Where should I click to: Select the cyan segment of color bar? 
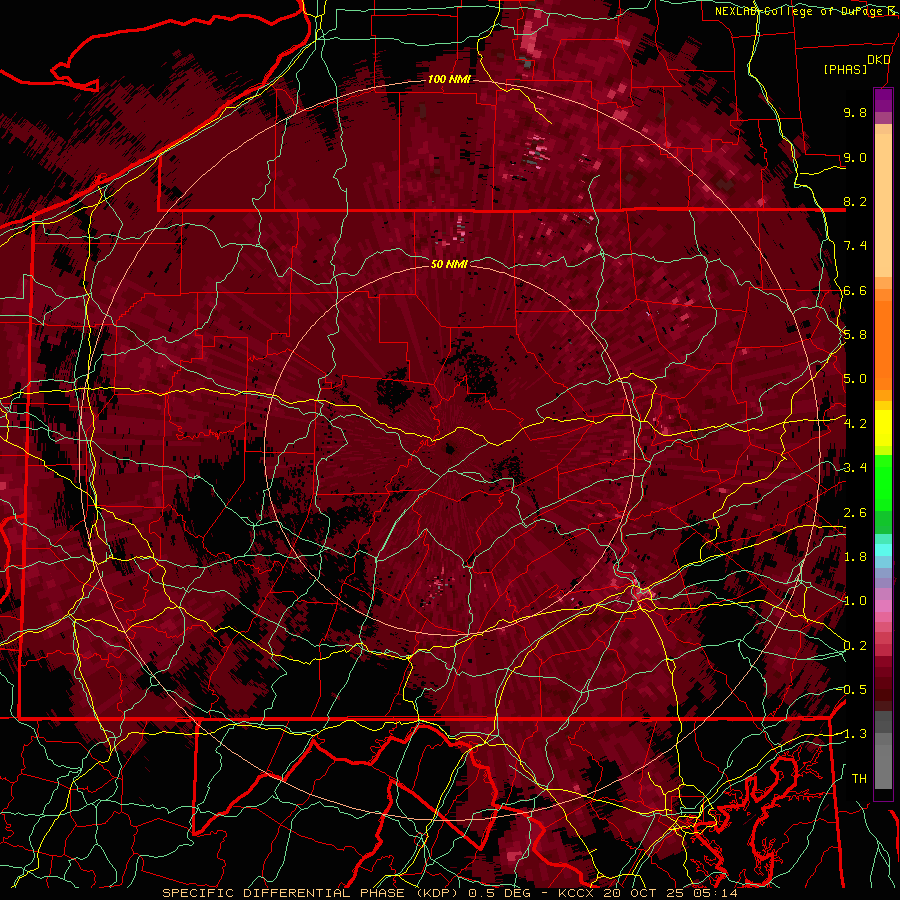click(x=883, y=550)
